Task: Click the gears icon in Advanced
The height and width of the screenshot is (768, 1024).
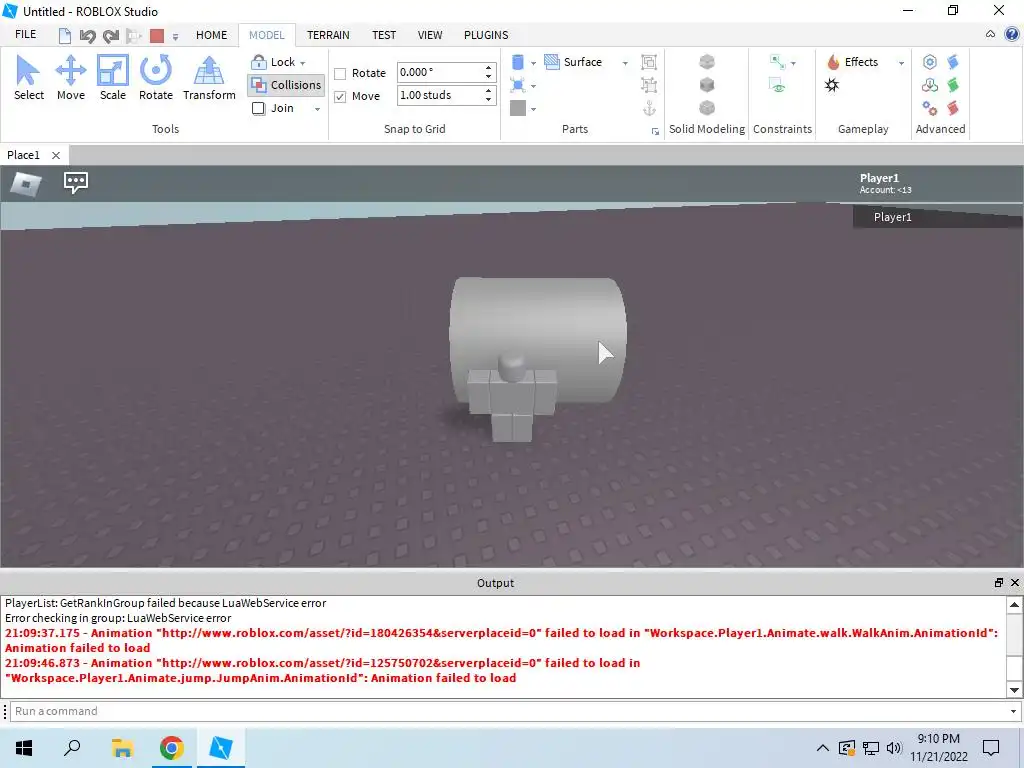Action: pyautogui.click(x=930, y=108)
